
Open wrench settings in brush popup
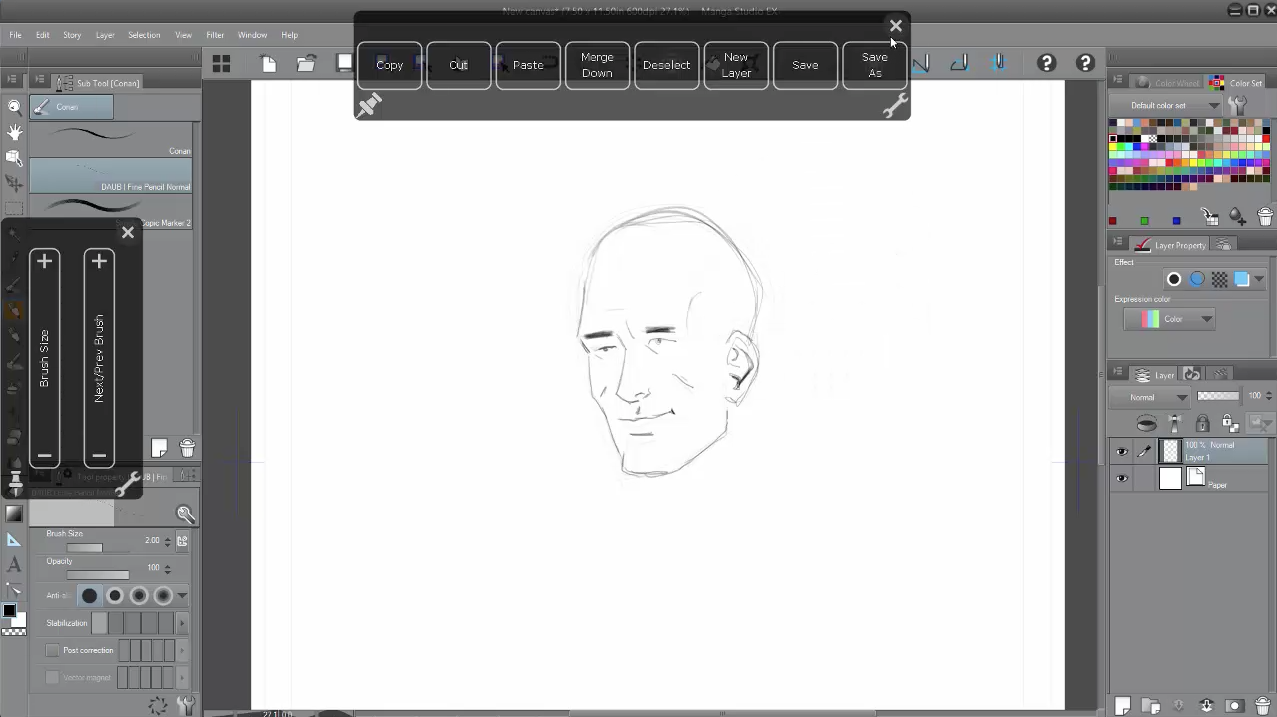pyautogui.click(x=127, y=485)
